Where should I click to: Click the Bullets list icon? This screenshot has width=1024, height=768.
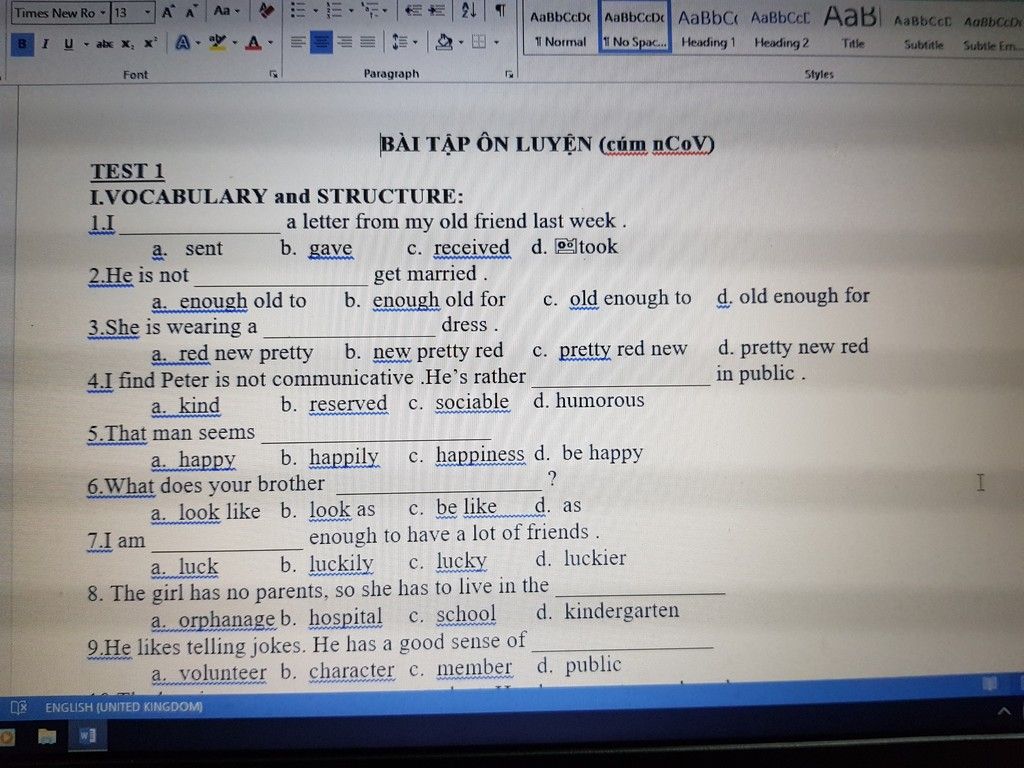click(298, 10)
